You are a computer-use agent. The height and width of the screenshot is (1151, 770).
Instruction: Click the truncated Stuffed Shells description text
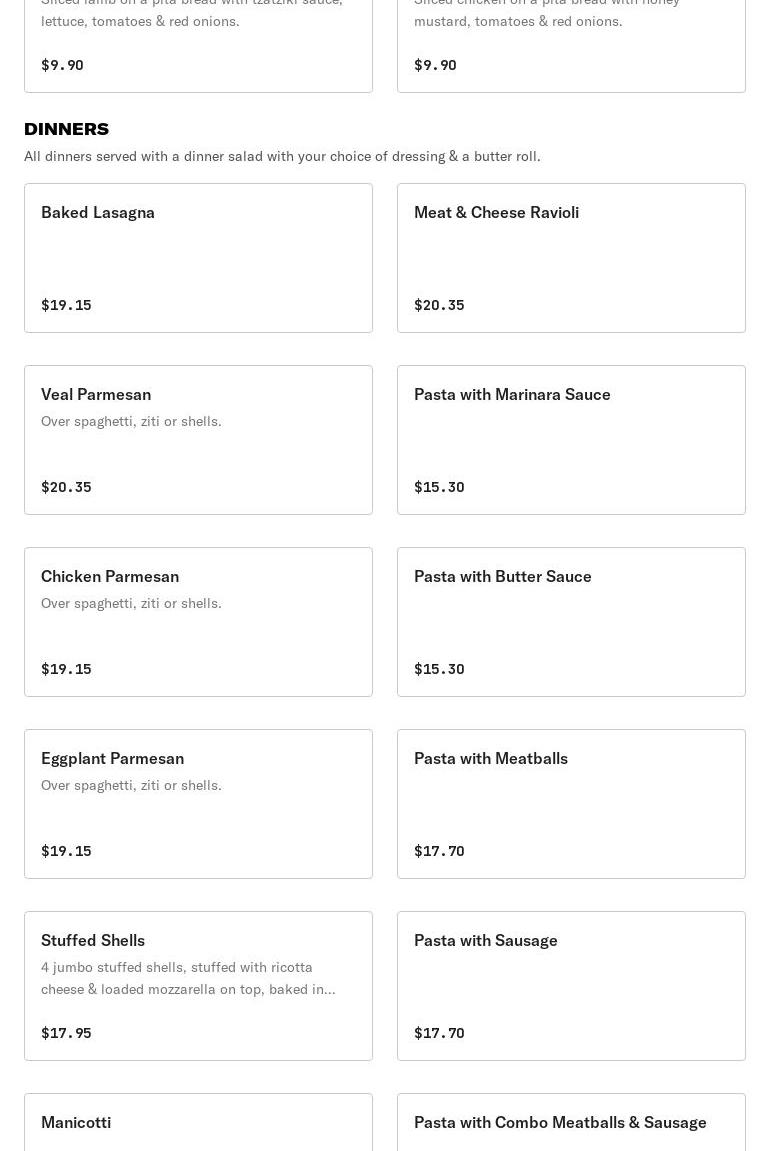pos(188,978)
